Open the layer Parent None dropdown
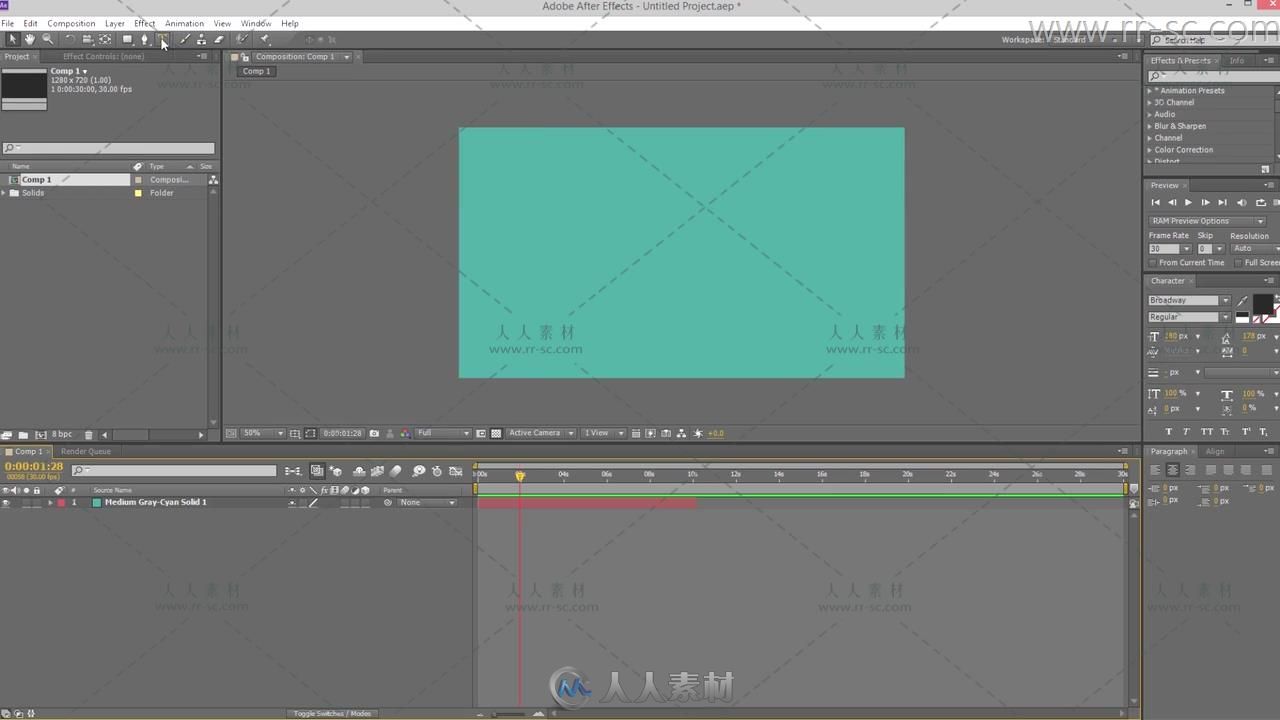 428,503
